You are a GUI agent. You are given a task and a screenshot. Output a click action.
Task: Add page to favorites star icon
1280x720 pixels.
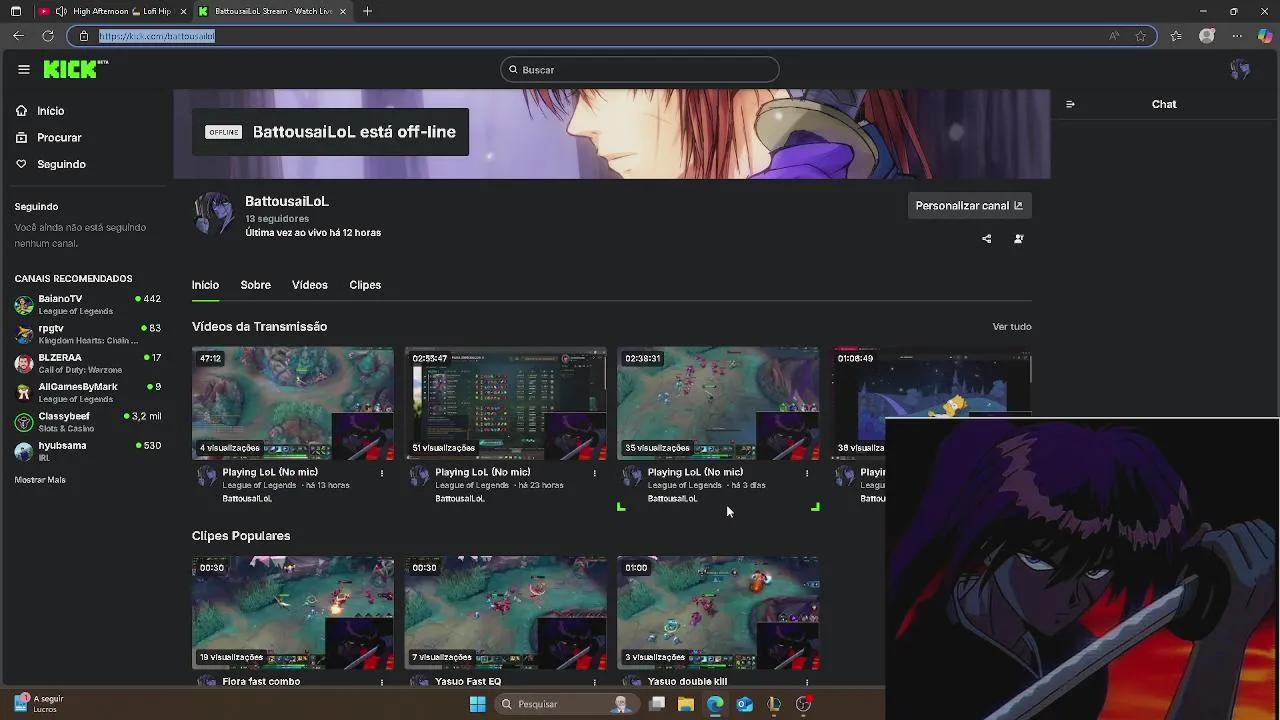click(x=1141, y=36)
